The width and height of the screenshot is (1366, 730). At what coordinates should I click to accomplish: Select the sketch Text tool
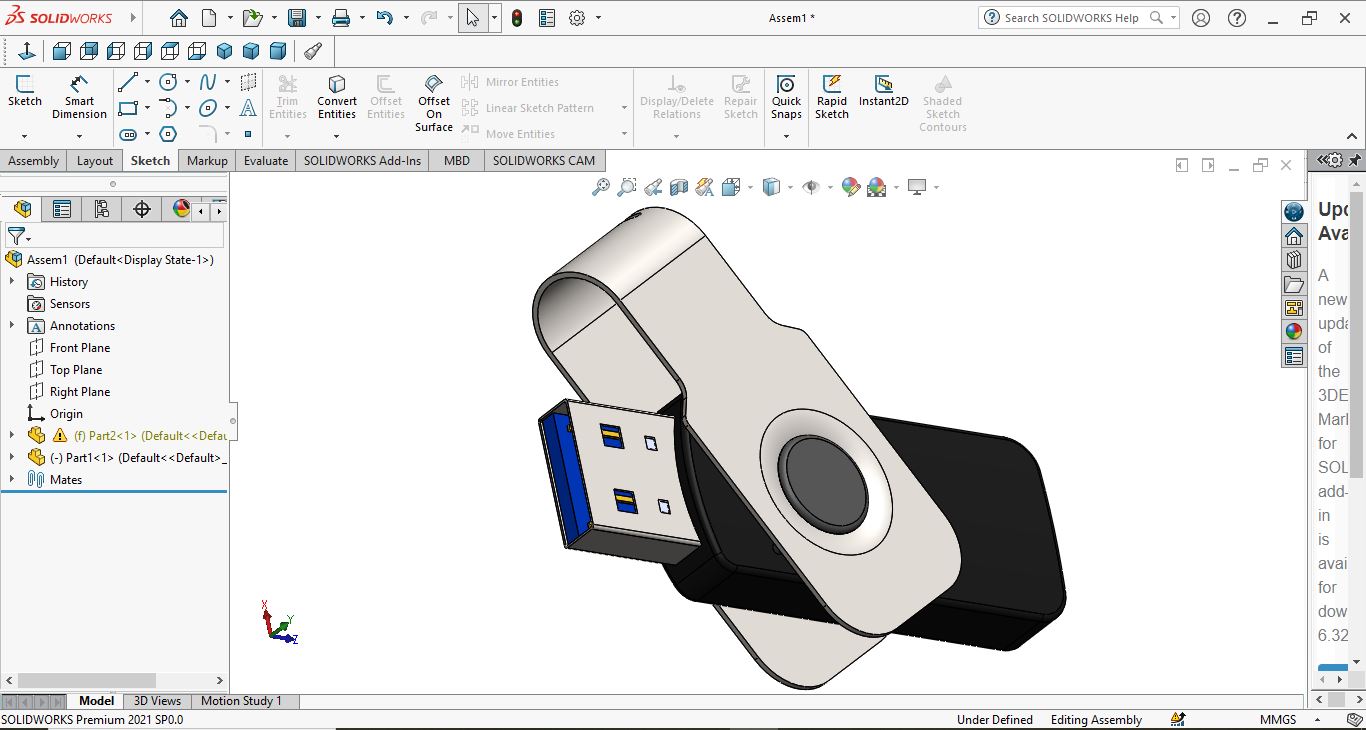pyautogui.click(x=248, y=108)
